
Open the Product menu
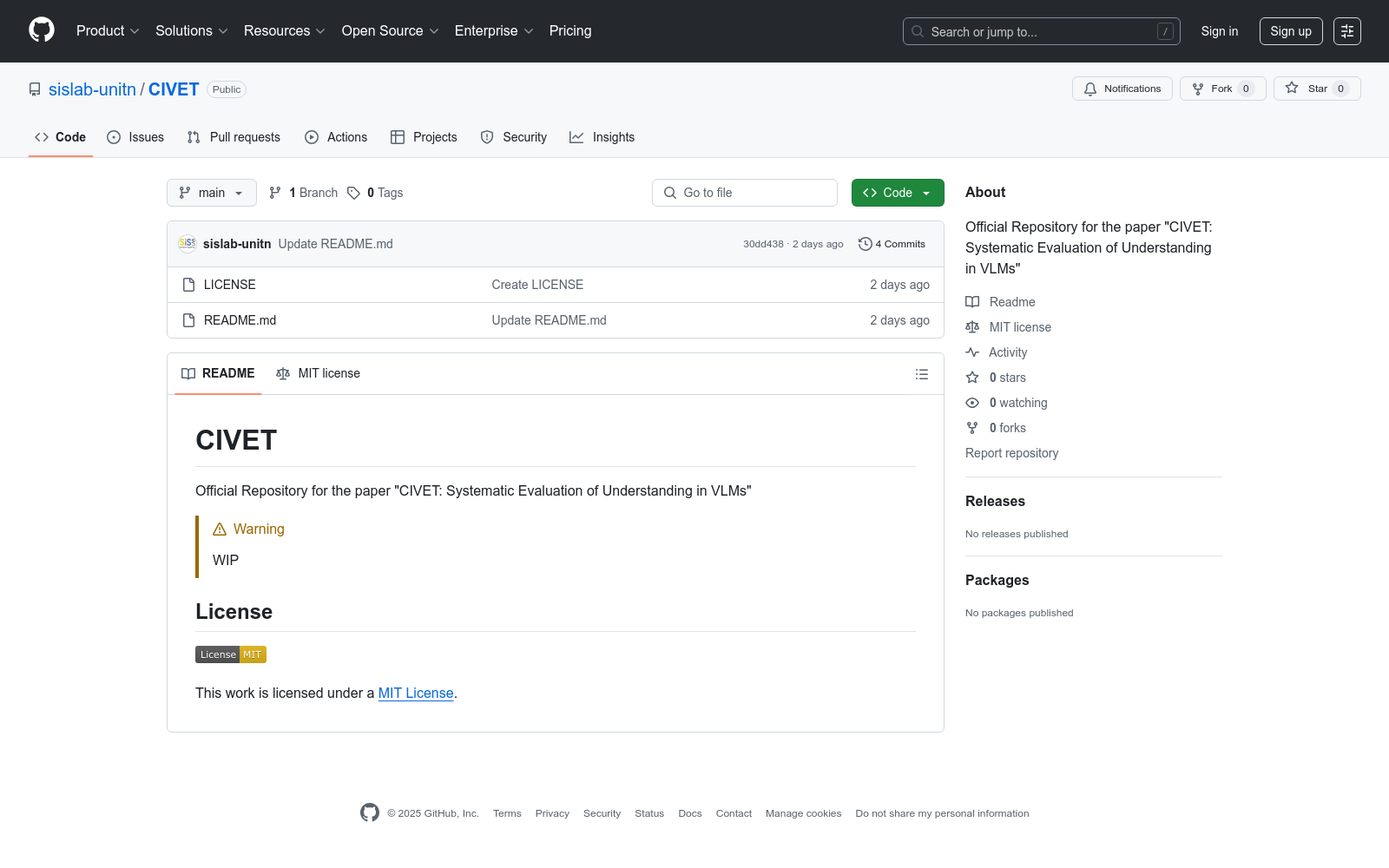point(108,31)
